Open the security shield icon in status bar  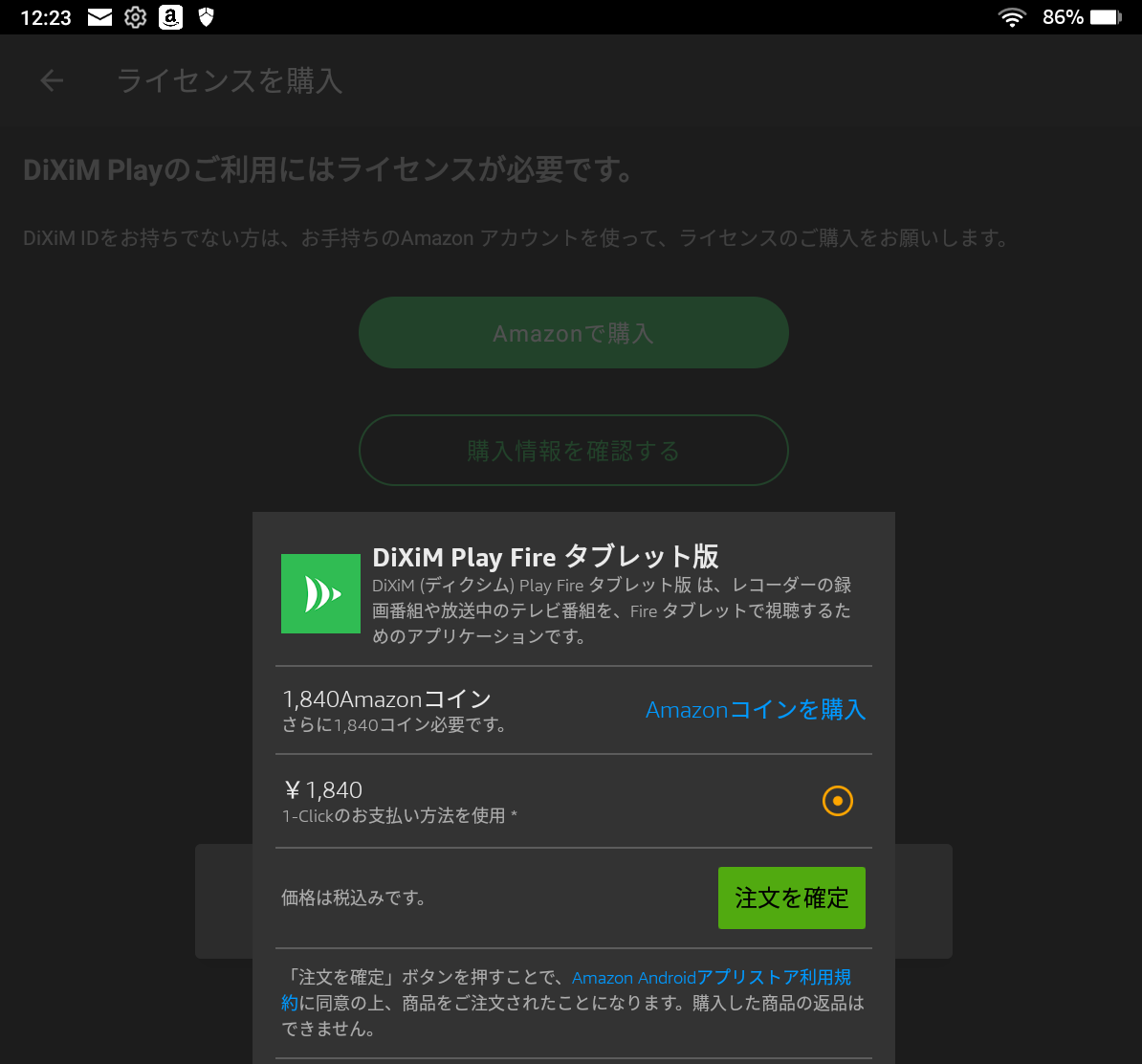205,16
